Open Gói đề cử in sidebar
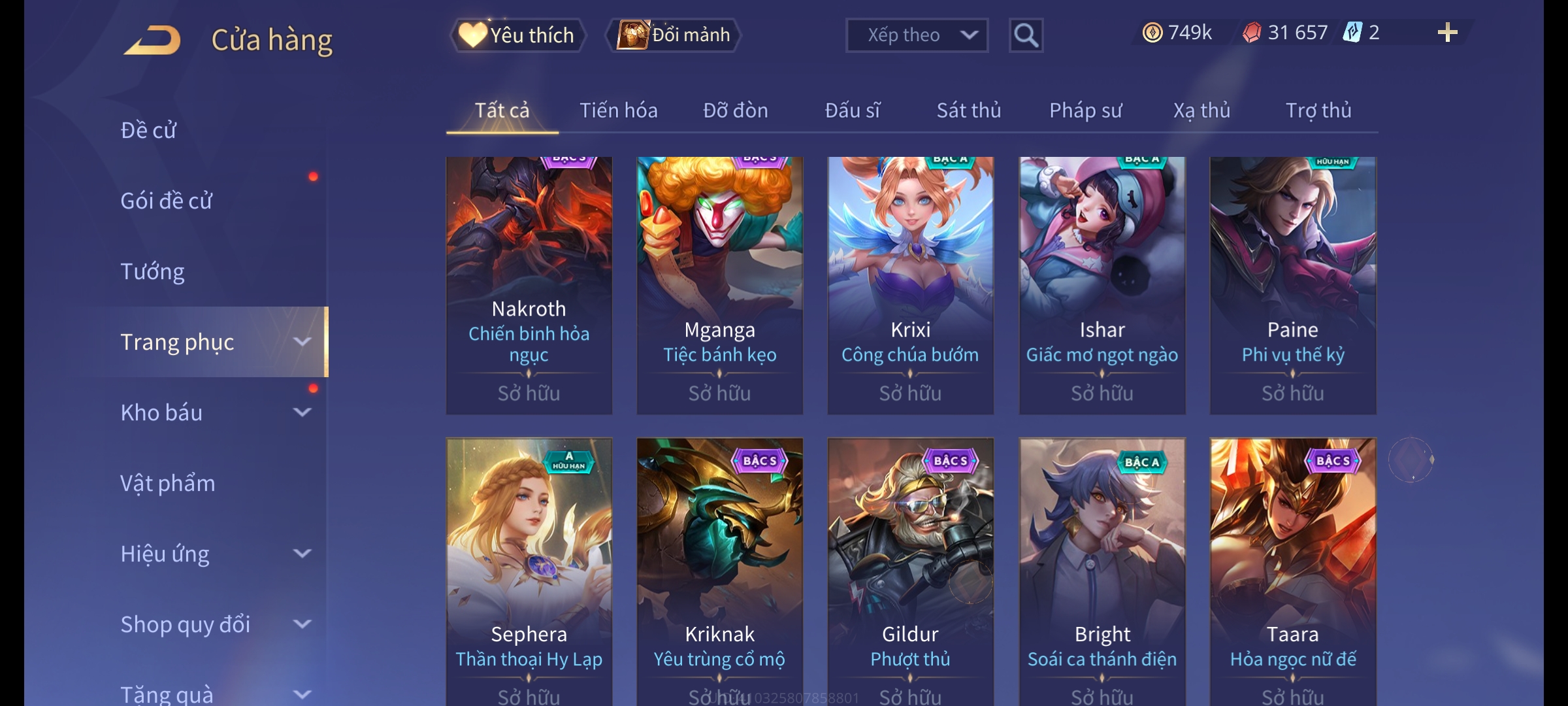1568x706 pixels. (166, 201)
